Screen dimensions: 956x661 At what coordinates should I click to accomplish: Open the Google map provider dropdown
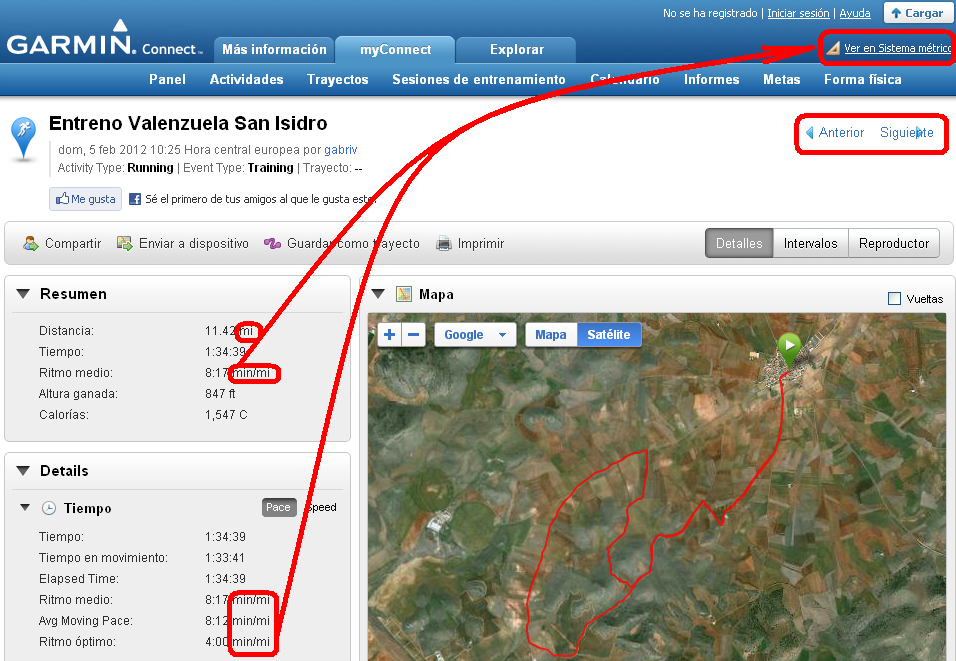pyautogui.click(x=475, y=335)
